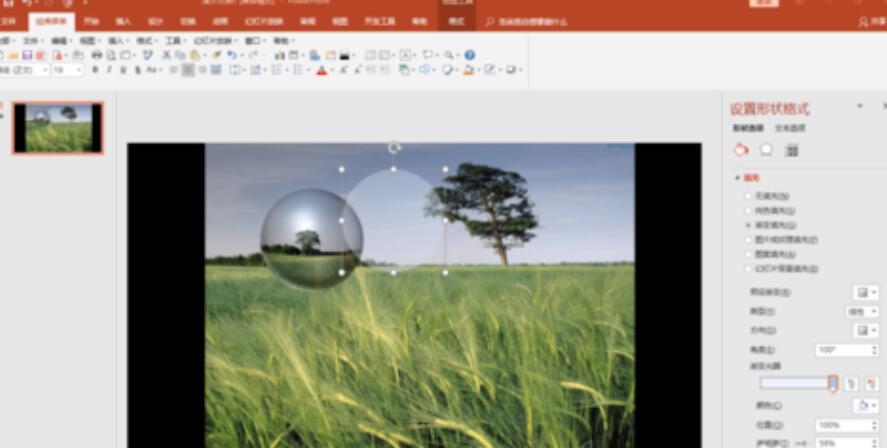Click the blue Help question mark icon
The height and width of the screenshot is (448, 887).
coord(469,55)
